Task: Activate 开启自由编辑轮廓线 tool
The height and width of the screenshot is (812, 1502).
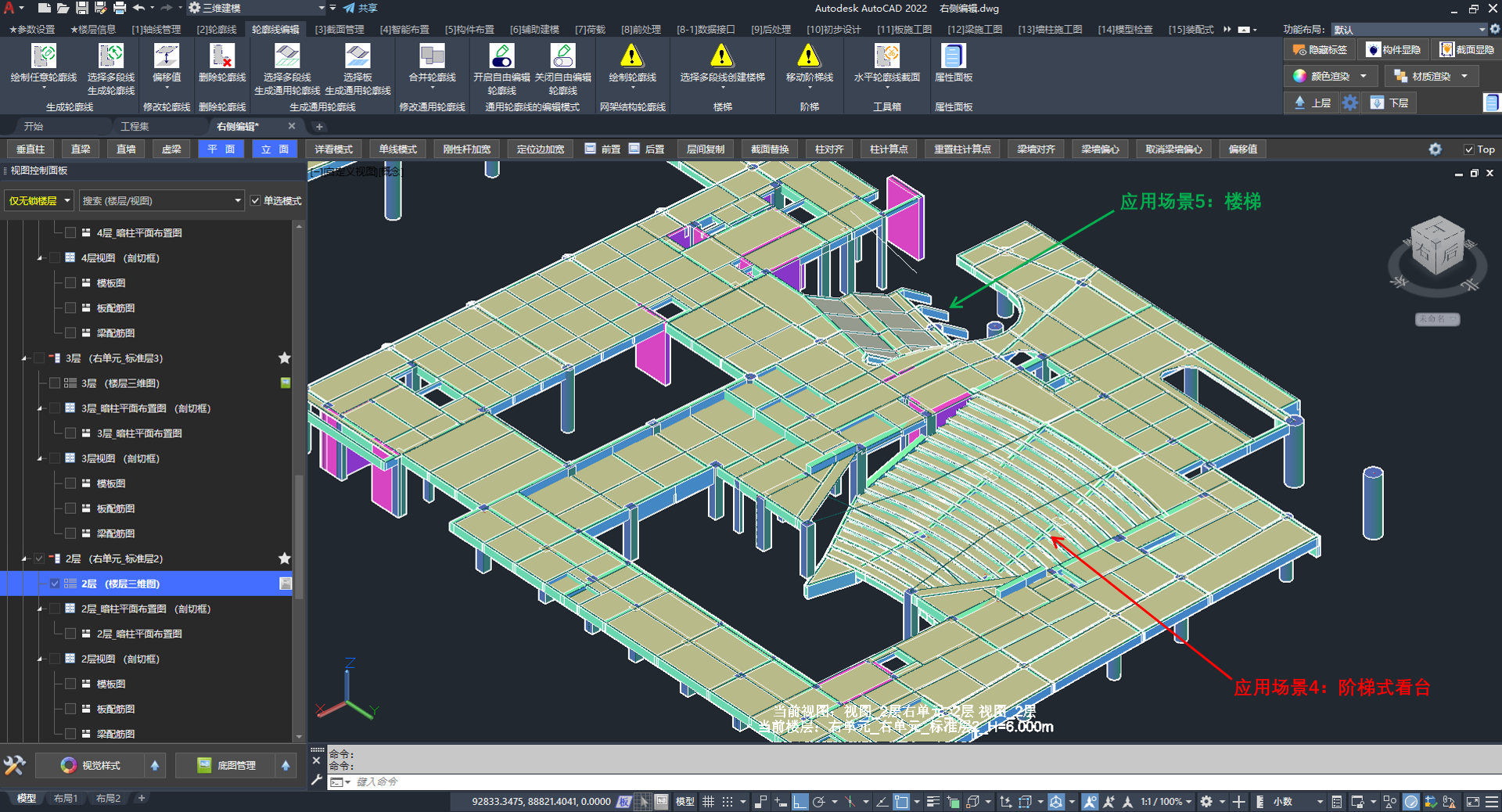Action: [501, 56]
